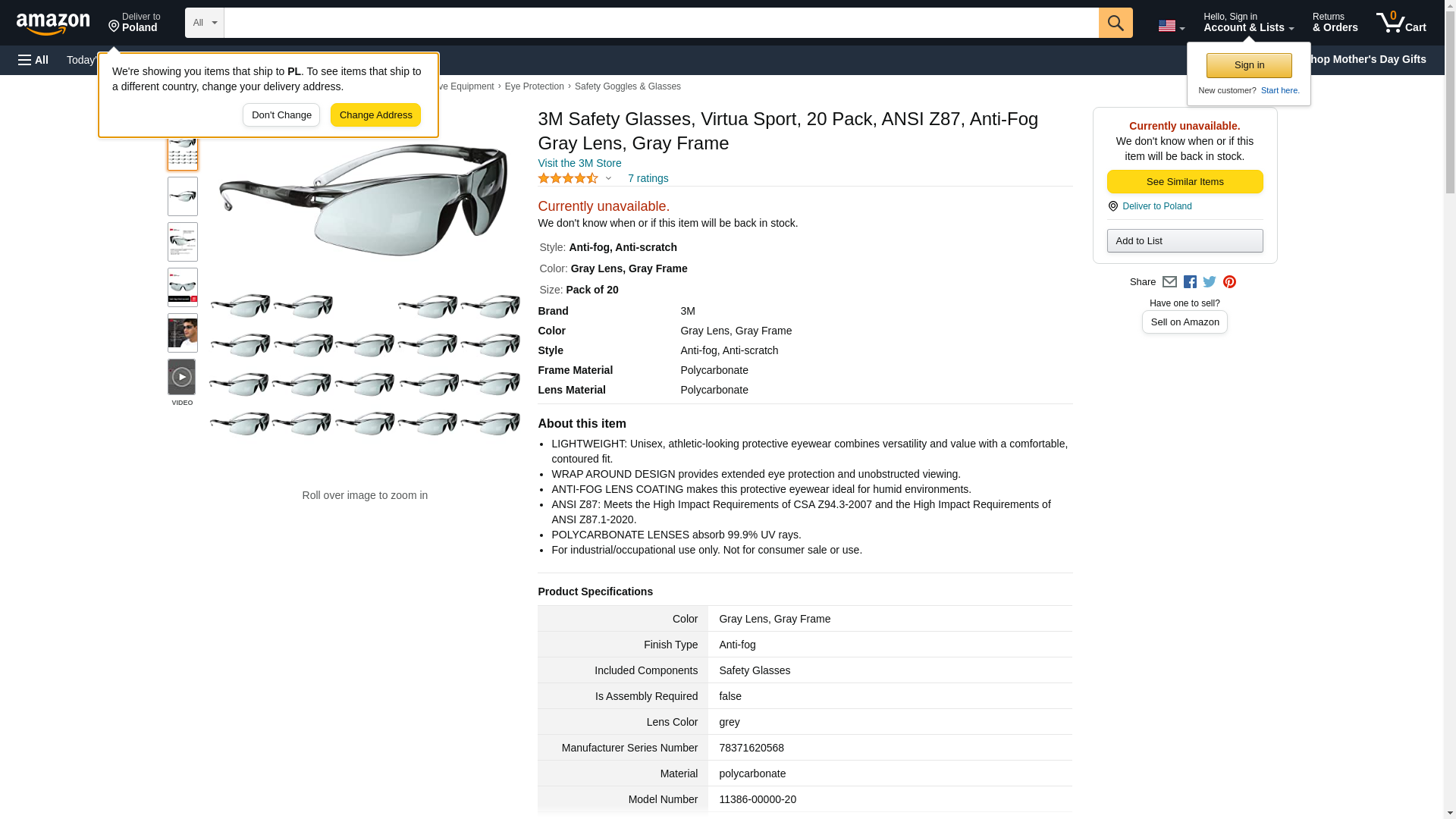Open the cart icon
Screen dimensions: 1456x819
coord(1401,23)
